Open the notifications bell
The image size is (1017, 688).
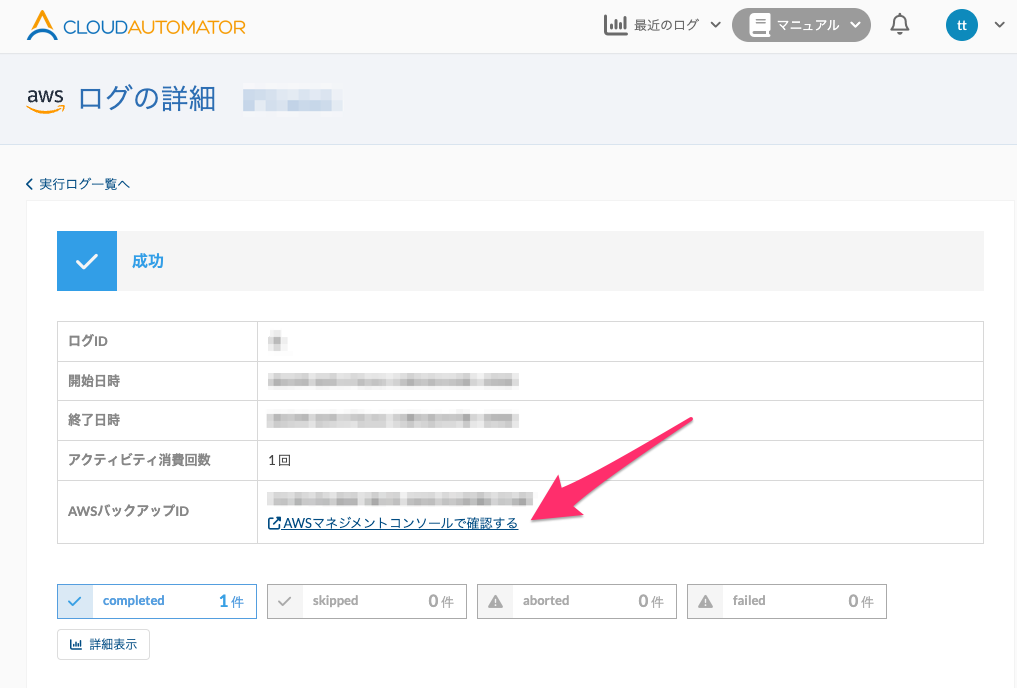(899, 25)
